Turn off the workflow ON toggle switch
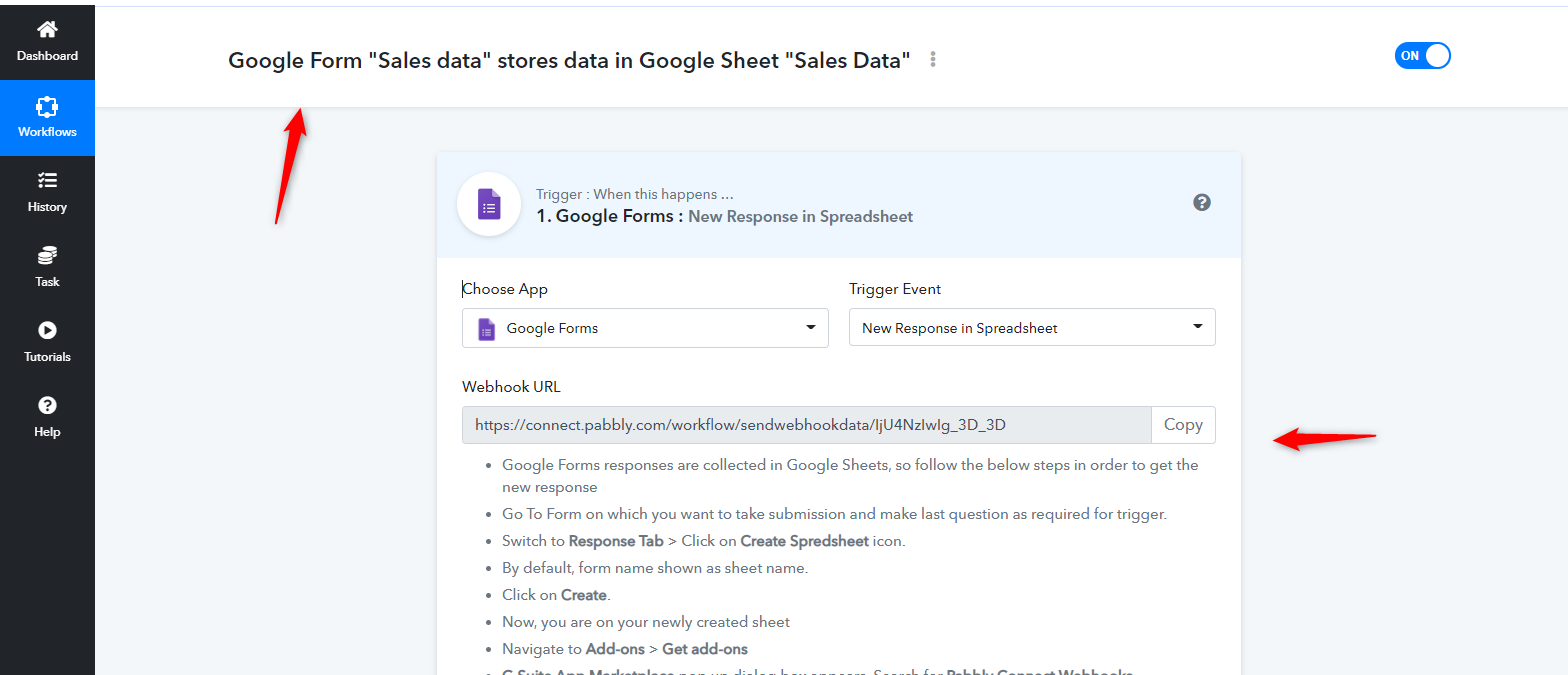Screen dimensions: 1568x675 click(x=1422, y=56)
